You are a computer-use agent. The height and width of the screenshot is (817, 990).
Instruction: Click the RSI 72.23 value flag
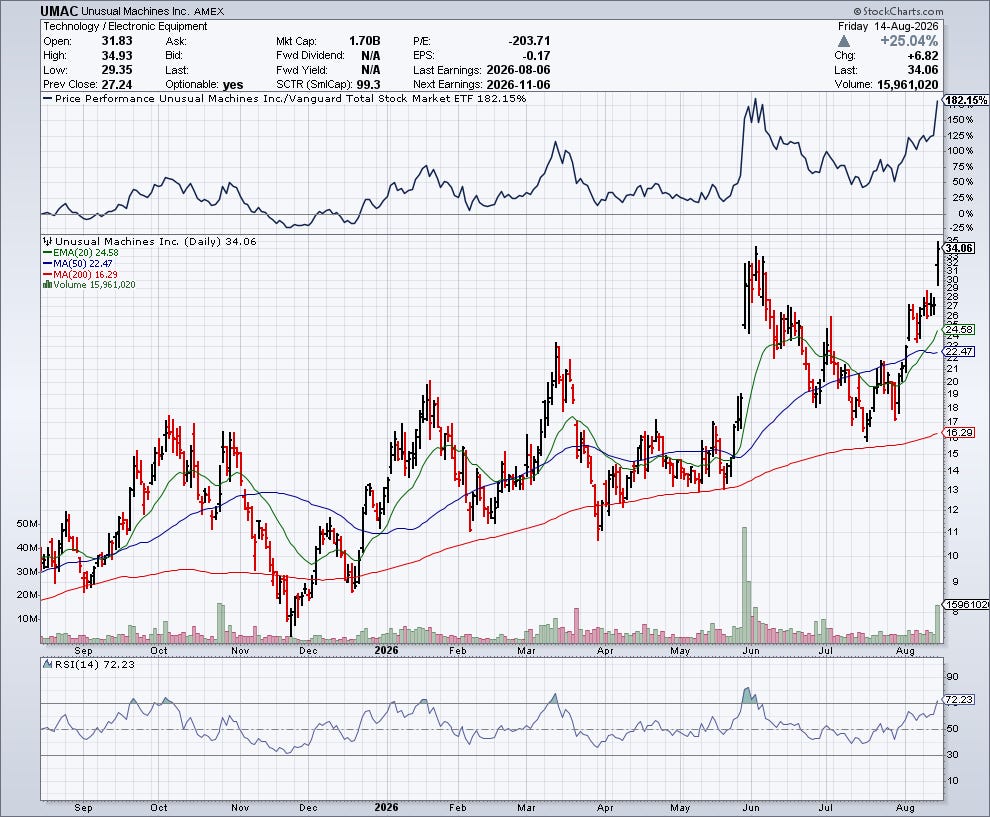click(958, 700)
